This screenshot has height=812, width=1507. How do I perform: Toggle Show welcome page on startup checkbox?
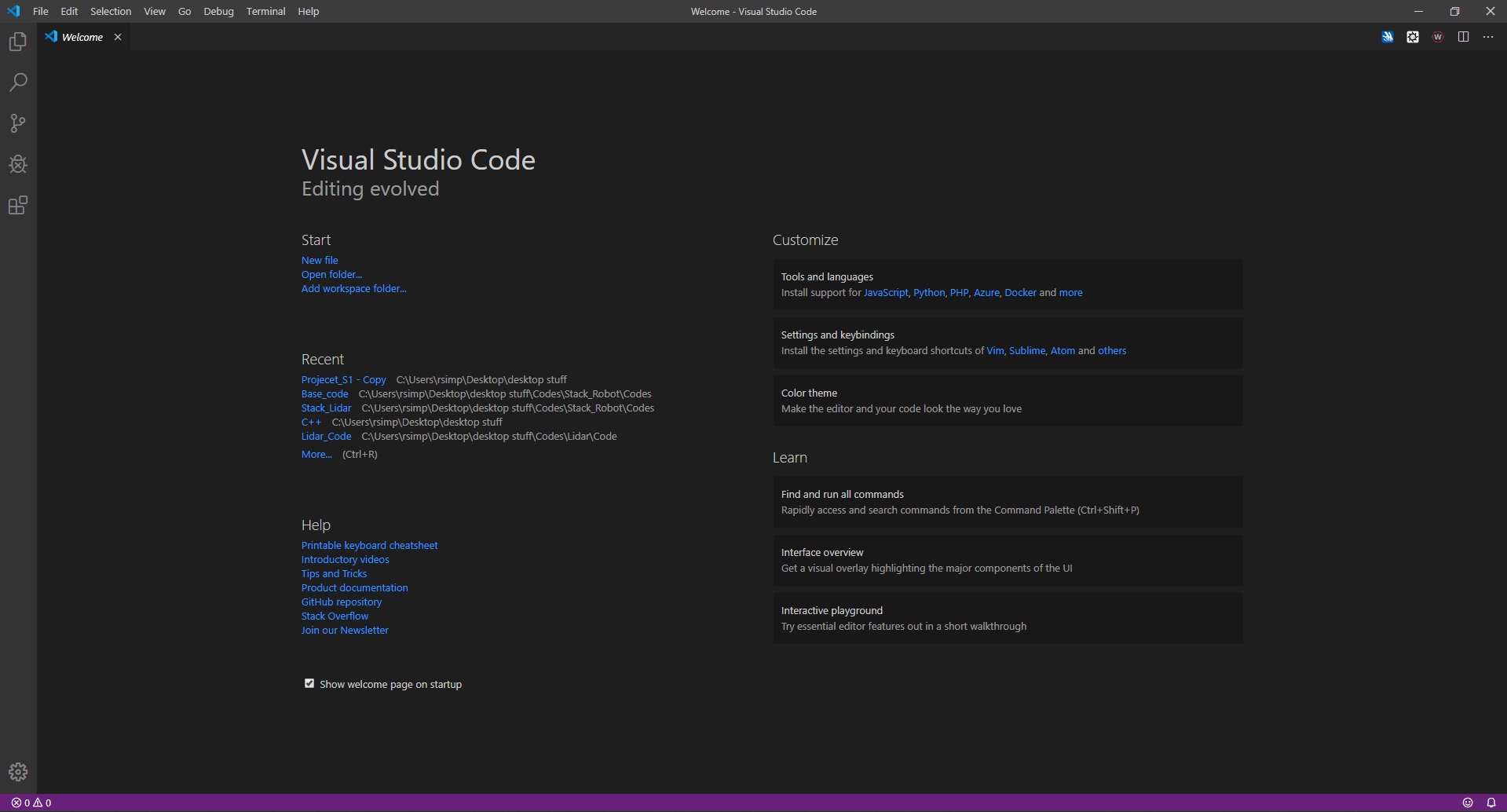[309, 683]
